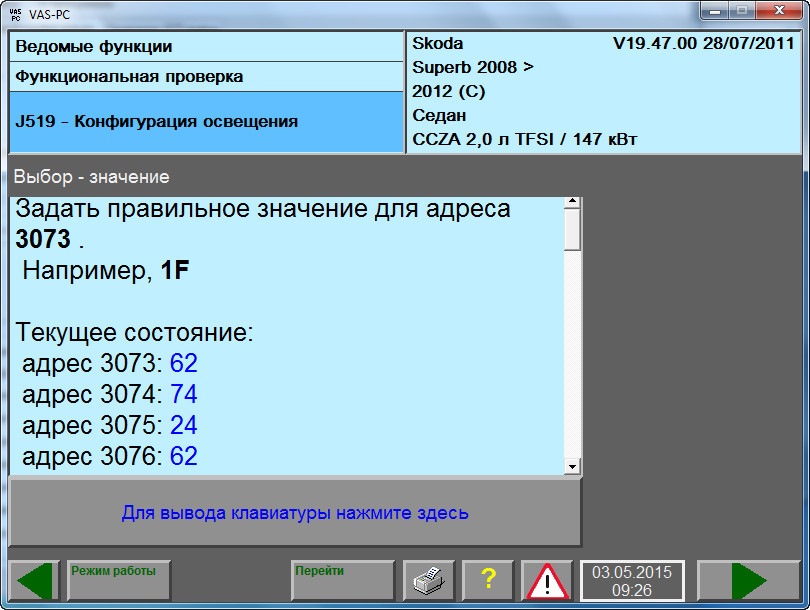Screen dimensions: 810x610
Task: Continue with the green right arrow
Action: [x=749, y=581]
